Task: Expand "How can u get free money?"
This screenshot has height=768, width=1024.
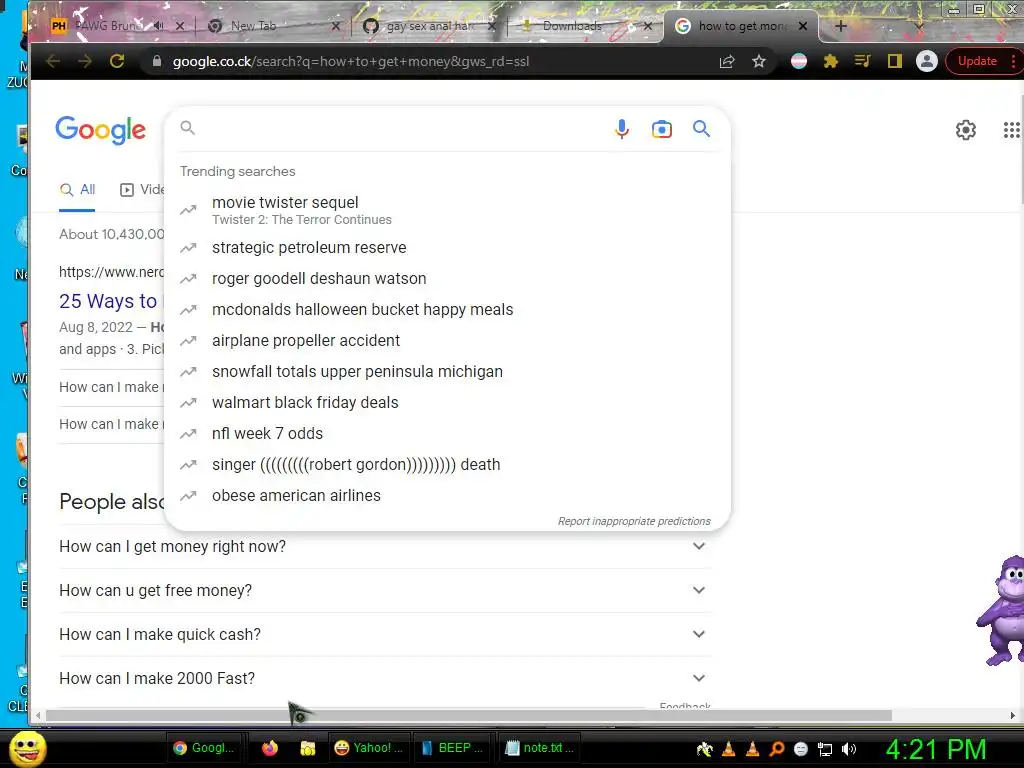Action: pyautogui.click(x=385, y=590)
